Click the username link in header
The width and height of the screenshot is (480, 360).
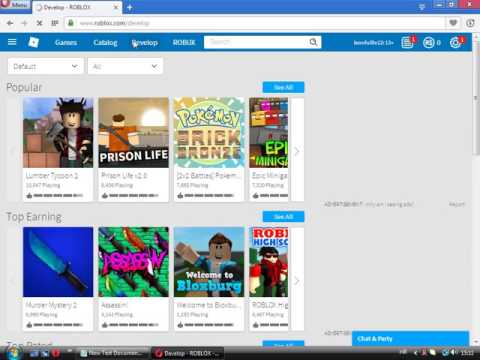[373, 43]
